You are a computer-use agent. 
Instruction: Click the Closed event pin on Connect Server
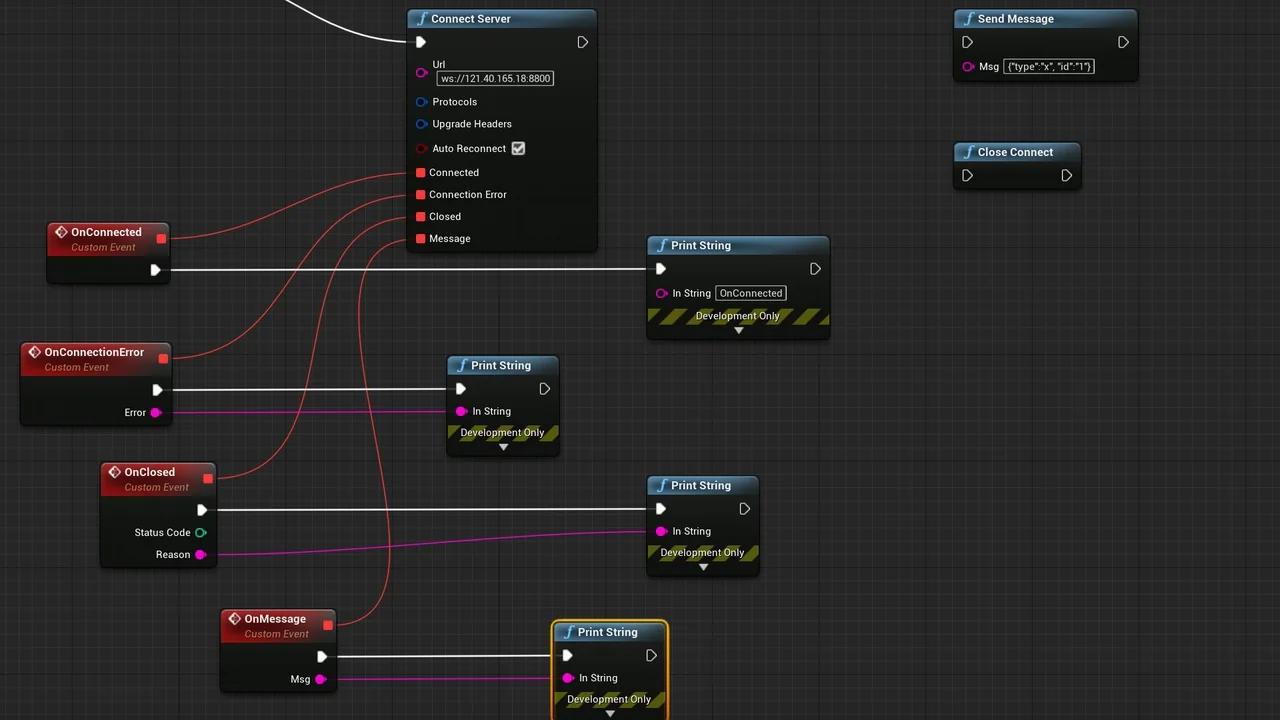click(x=420, y=216)
